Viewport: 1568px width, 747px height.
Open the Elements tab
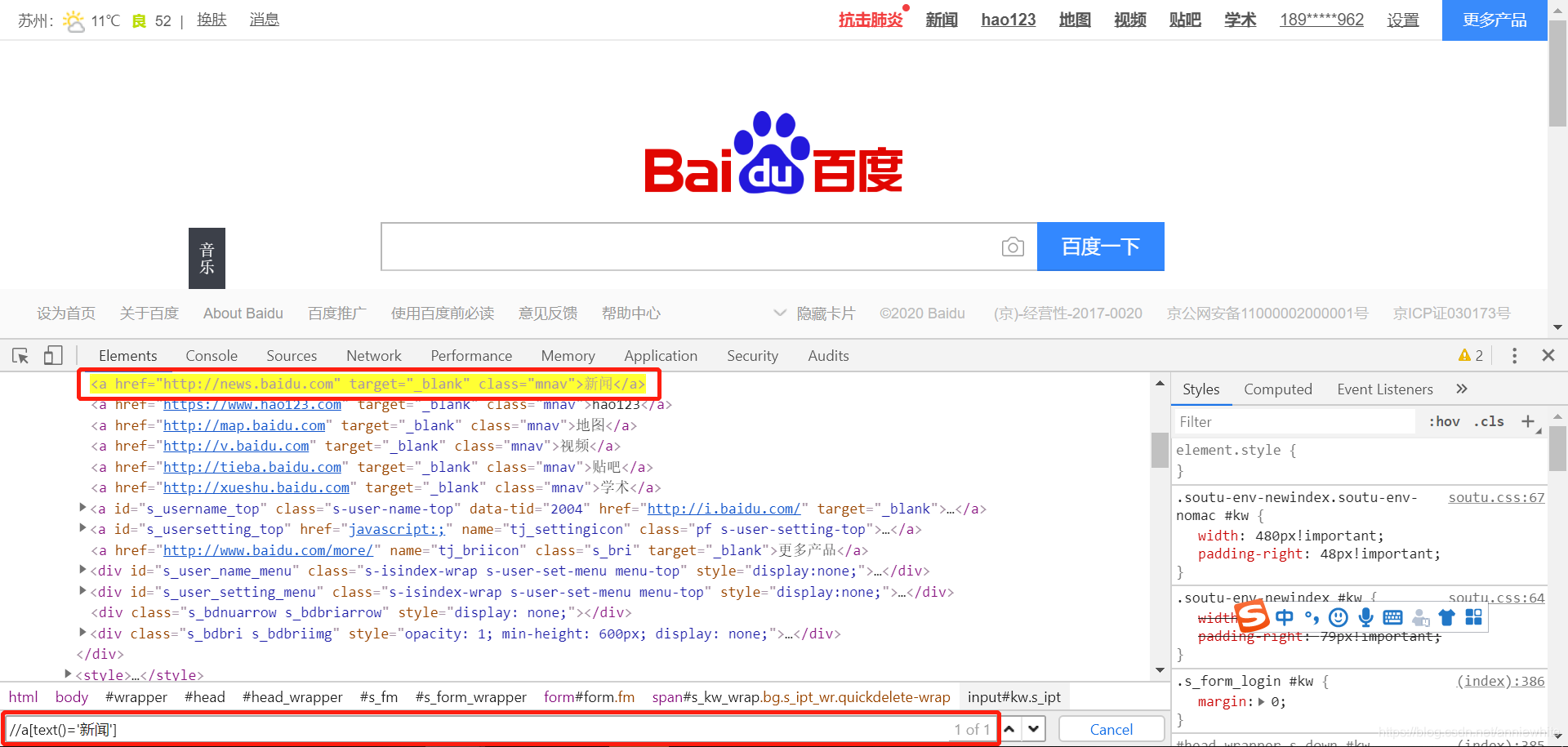tap(128, 356)
